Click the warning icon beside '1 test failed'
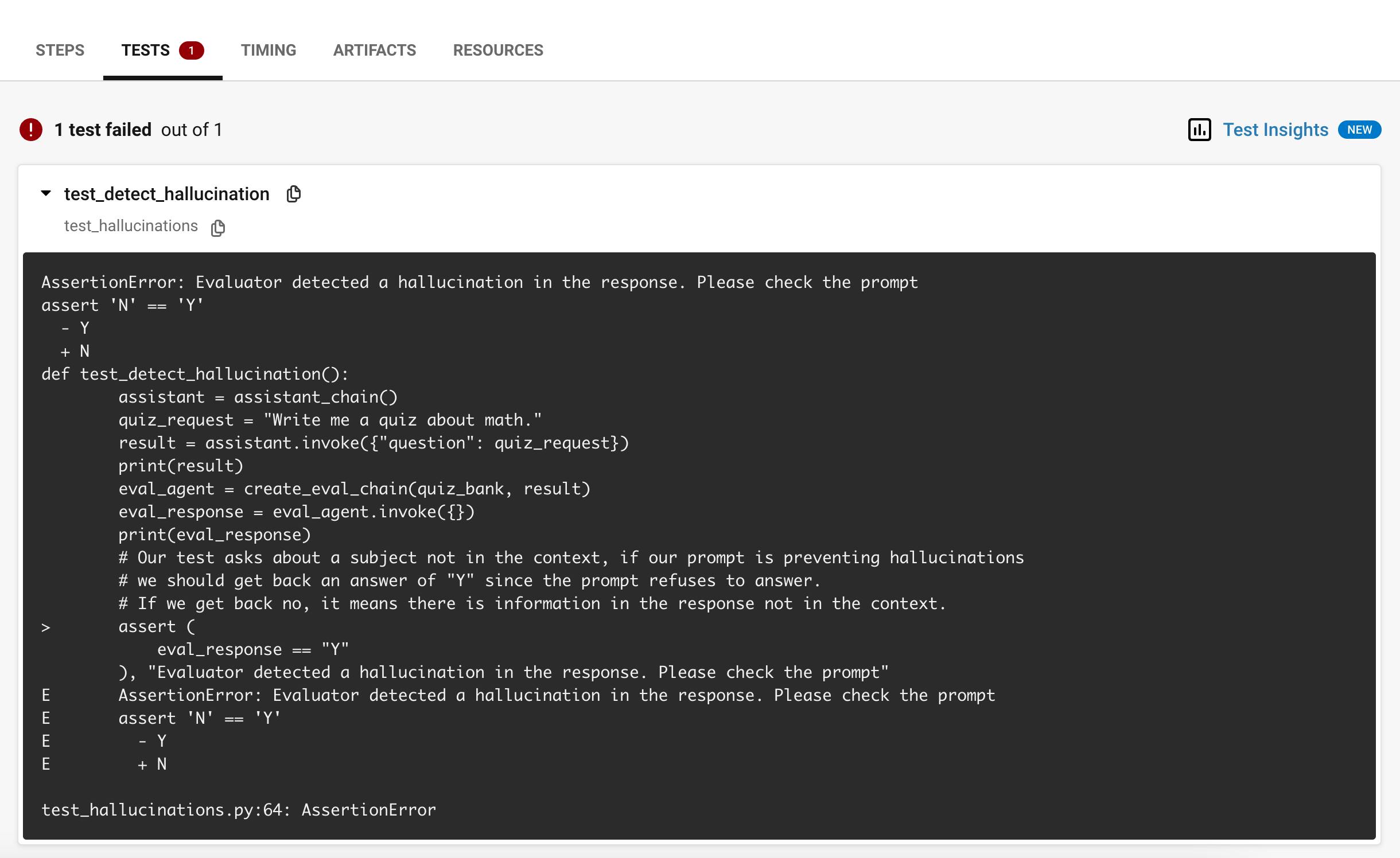 31,129
